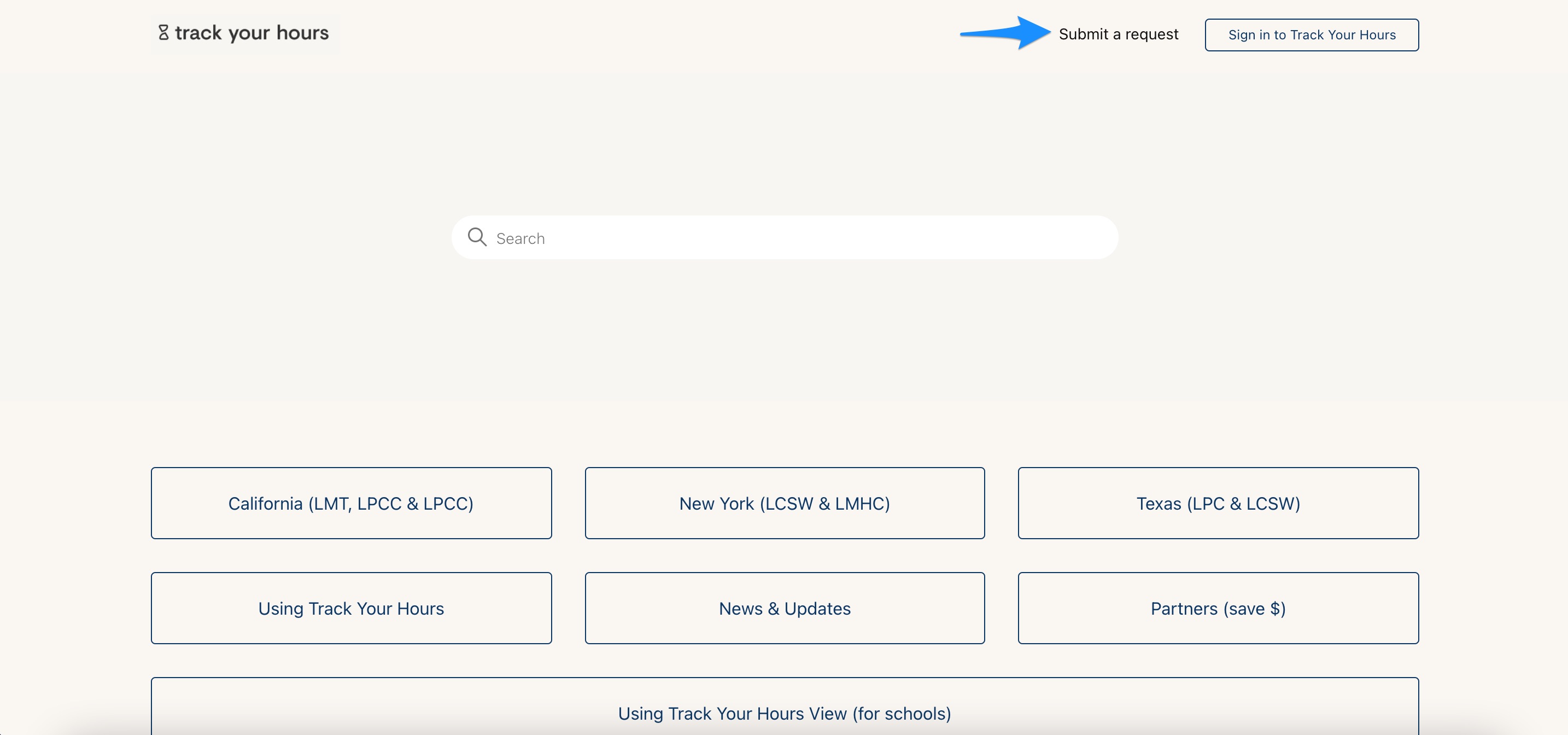
Task: Click the track your hours logo
Action: tap(243, 33)
